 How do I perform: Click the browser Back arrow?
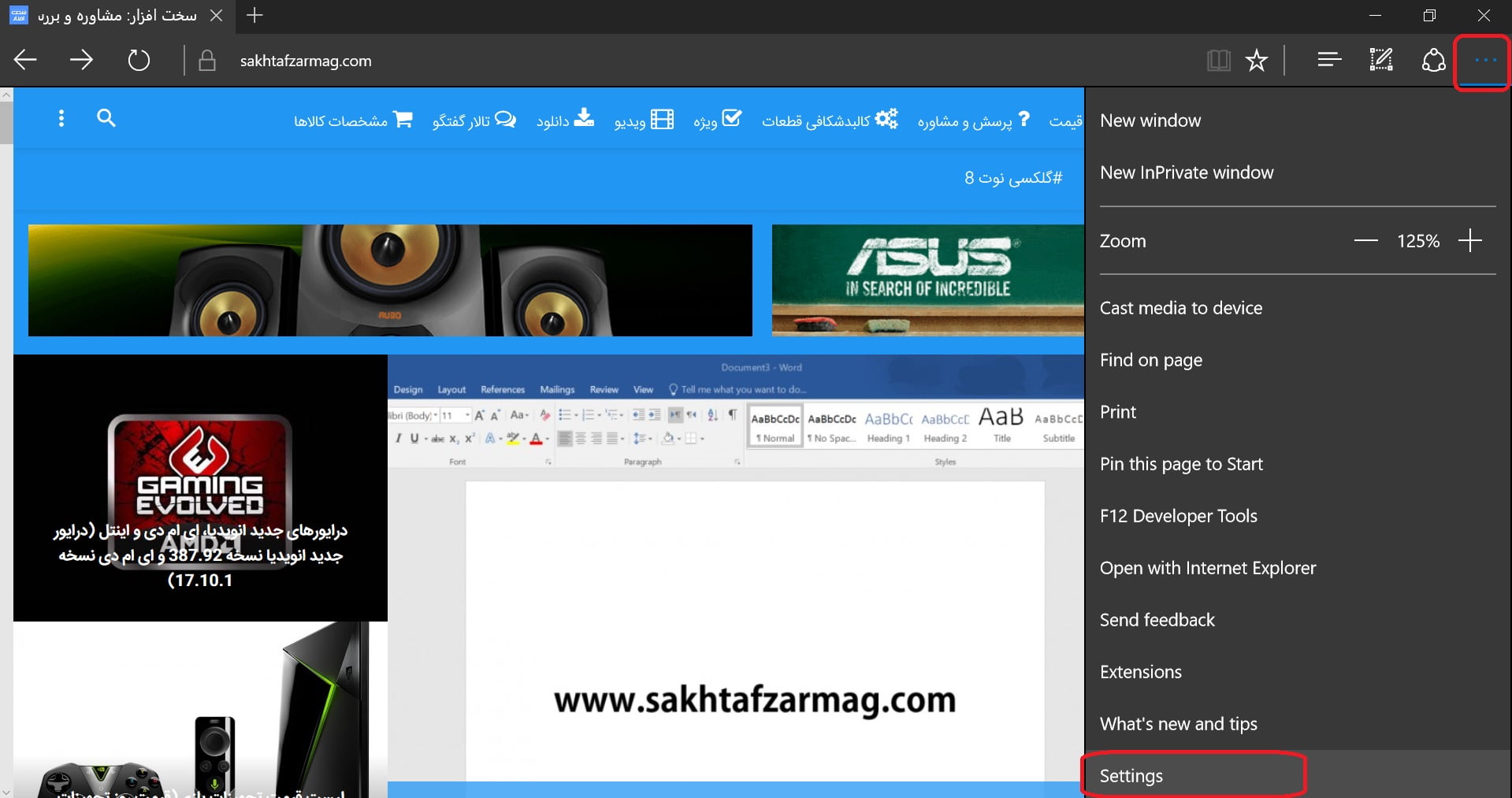click(25, 60)
